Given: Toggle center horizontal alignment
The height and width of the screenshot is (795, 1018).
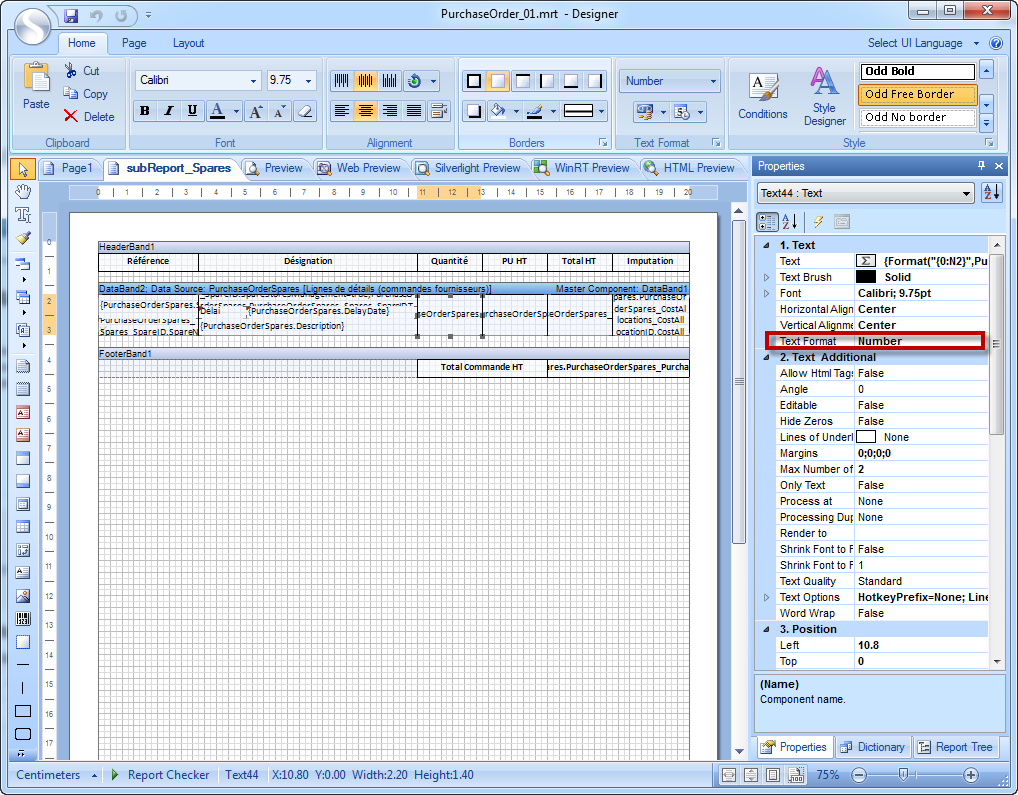Looking at the screenshot, I should (x=366, y=112).
